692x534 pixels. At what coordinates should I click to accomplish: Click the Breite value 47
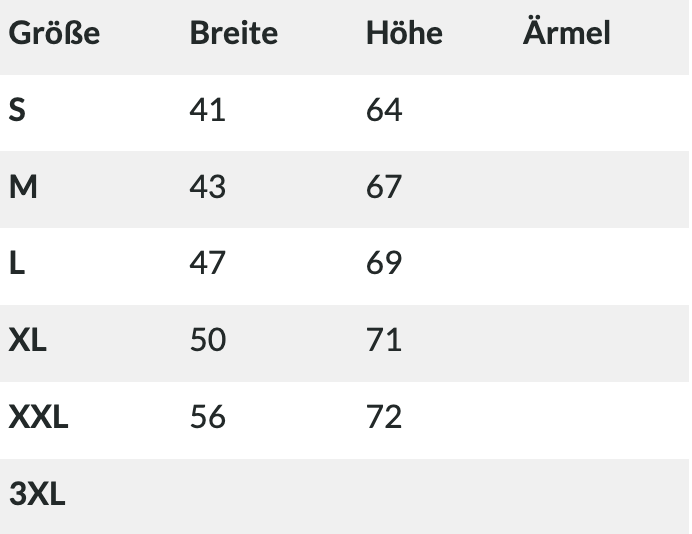pyautogui.click(x=207, y=263)
